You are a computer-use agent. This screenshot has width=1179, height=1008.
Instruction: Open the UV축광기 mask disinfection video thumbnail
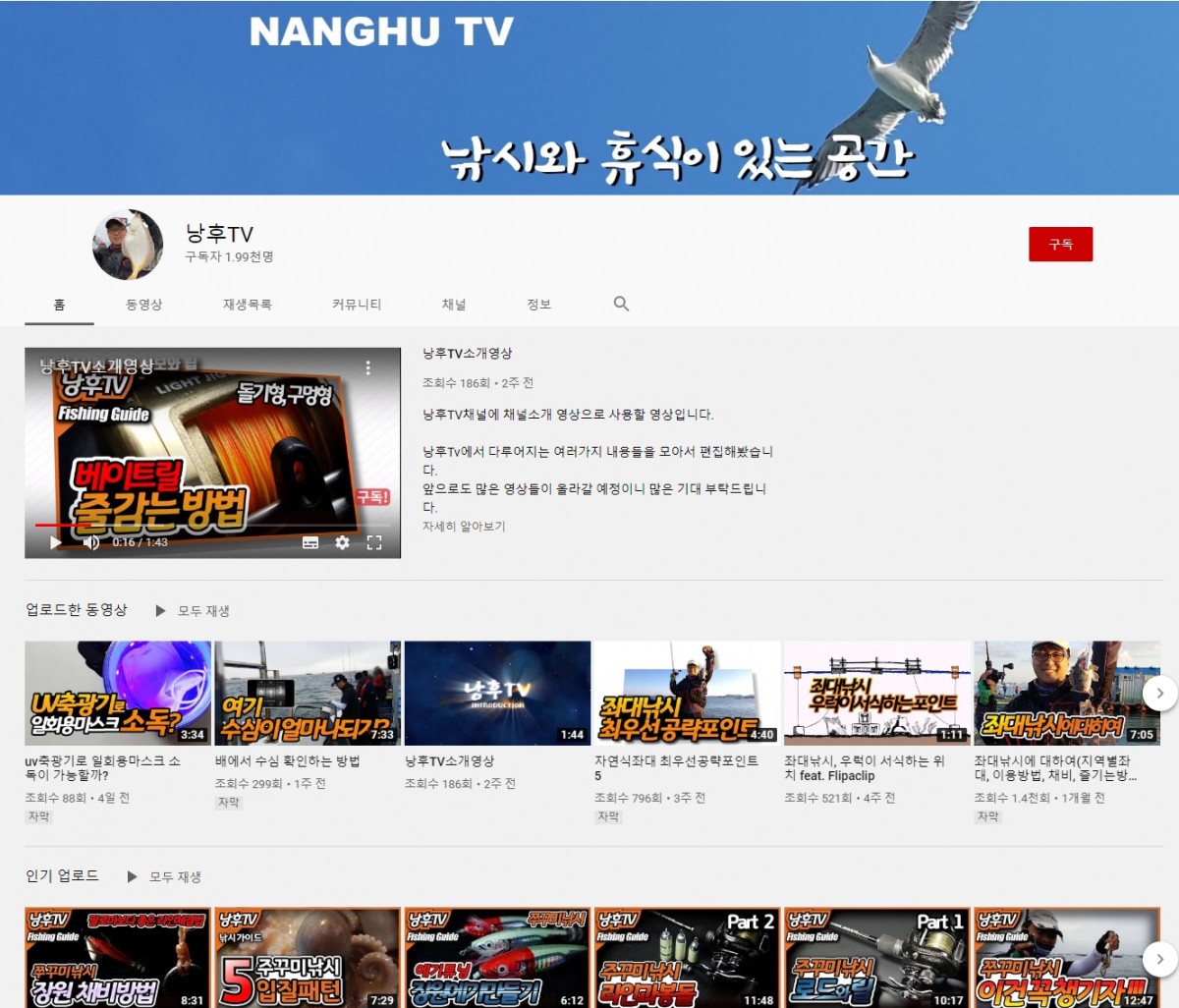(118, 694)
